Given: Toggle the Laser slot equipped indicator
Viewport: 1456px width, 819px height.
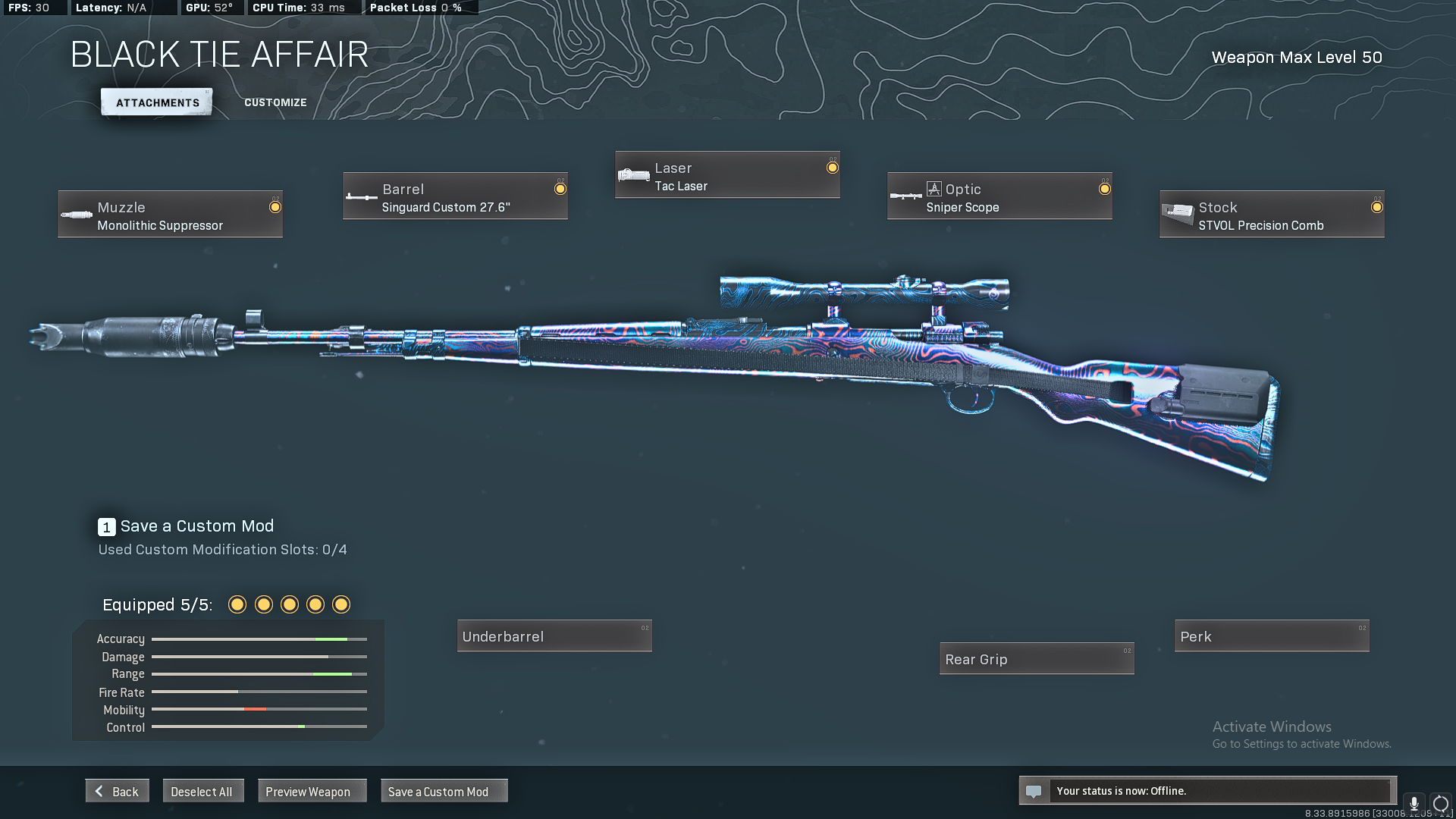Looking at the screenshot, I should tap(832, 168).
